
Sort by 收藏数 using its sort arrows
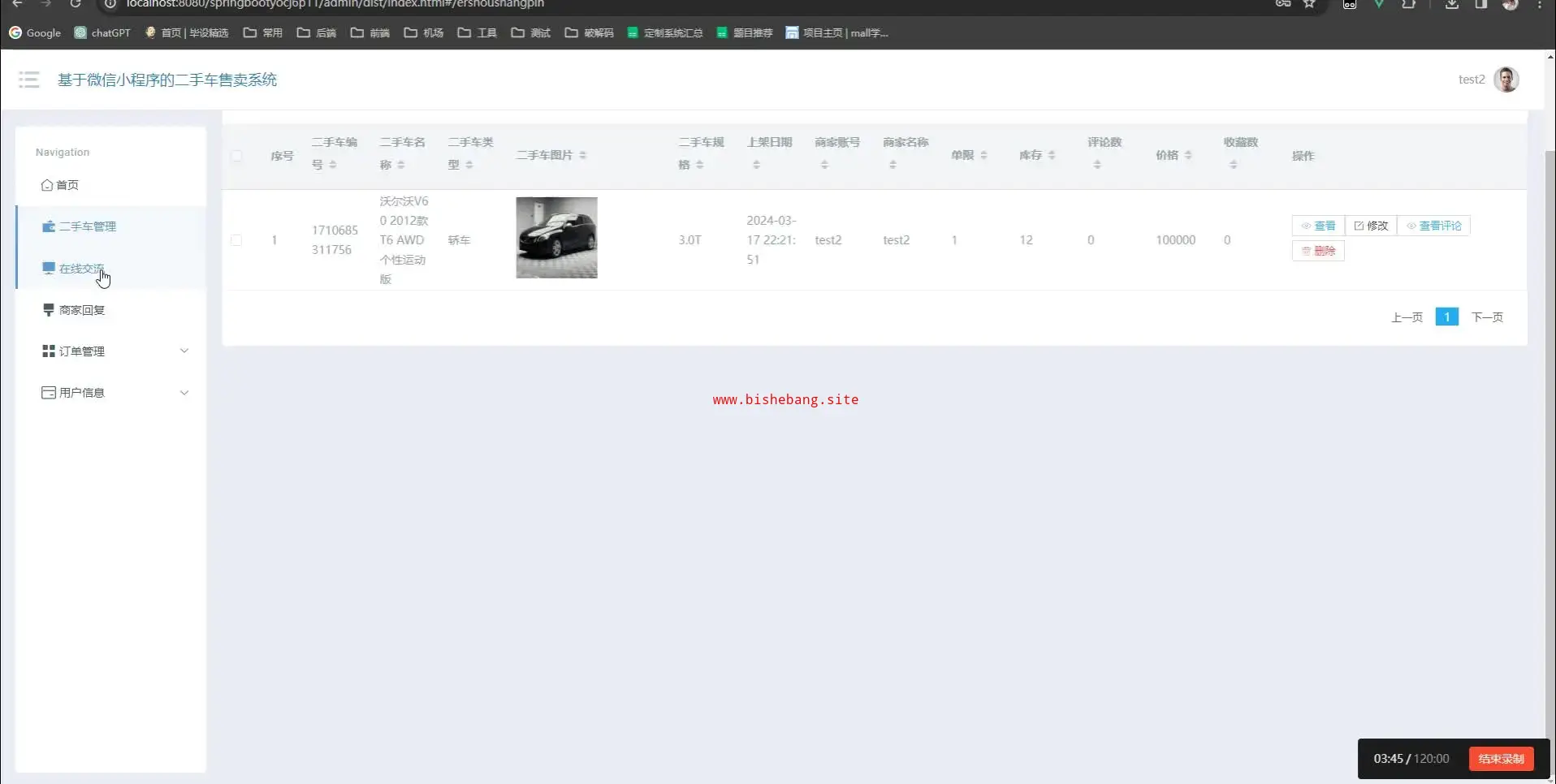click(x=1234, y=165)
